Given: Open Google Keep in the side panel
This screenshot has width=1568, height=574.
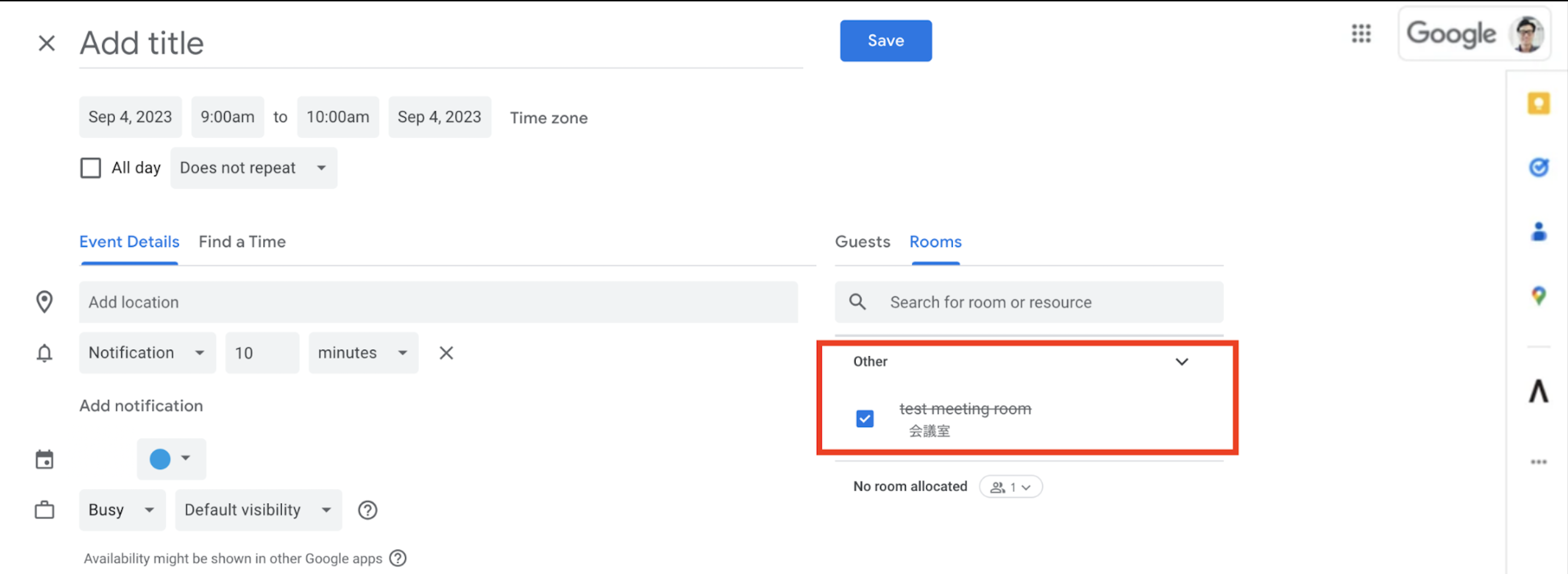Looking at the screenshot, I should pyautogui.click(x=1540, y=103).
